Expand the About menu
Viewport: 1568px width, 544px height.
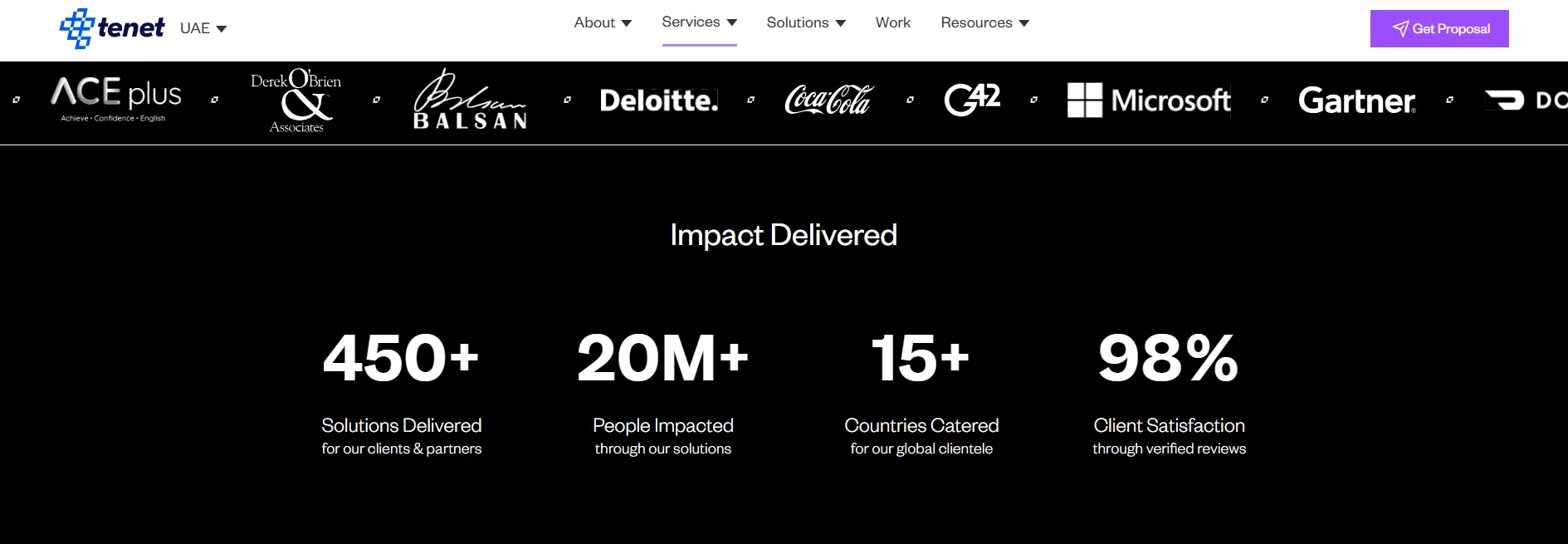[x=603, y=23]
